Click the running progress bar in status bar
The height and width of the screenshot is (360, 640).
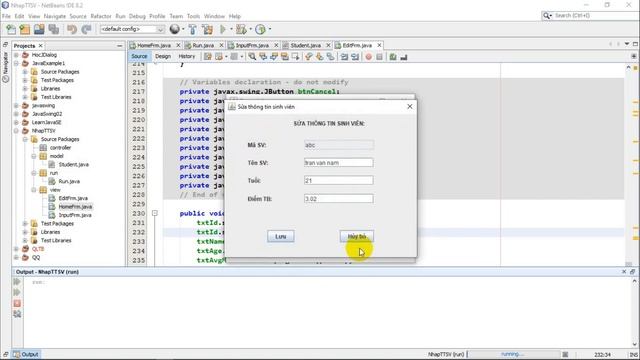click(513, 354)
